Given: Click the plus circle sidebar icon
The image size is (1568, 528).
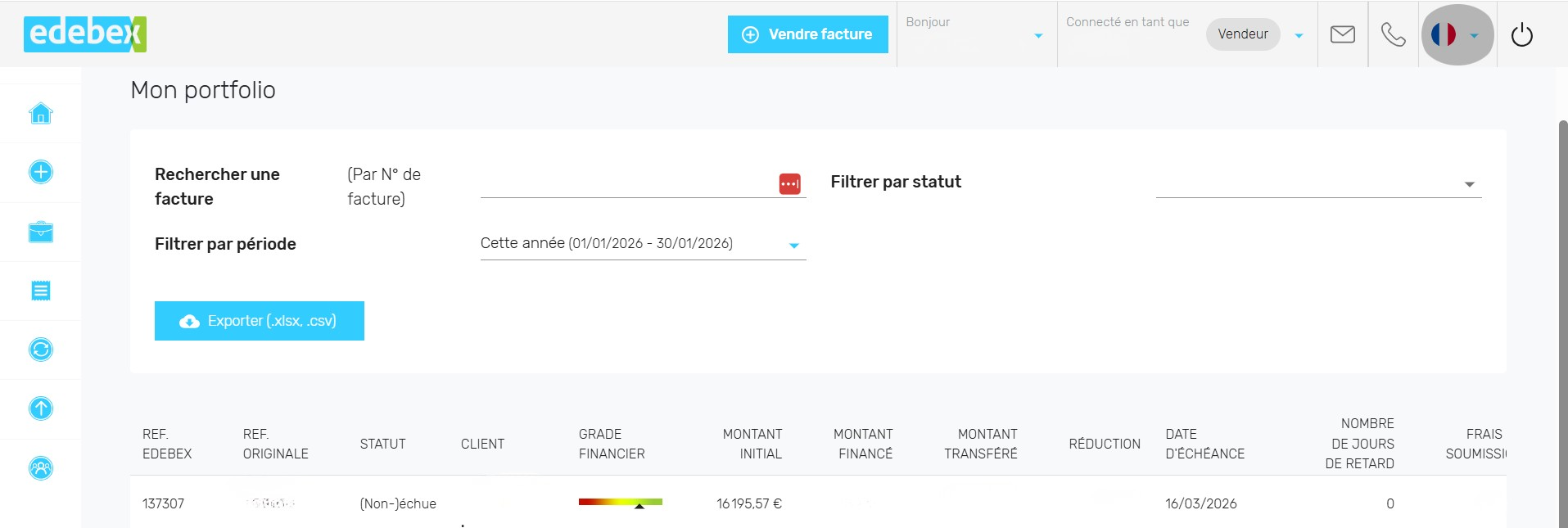Looking at the screenshot, I should 41,172.
